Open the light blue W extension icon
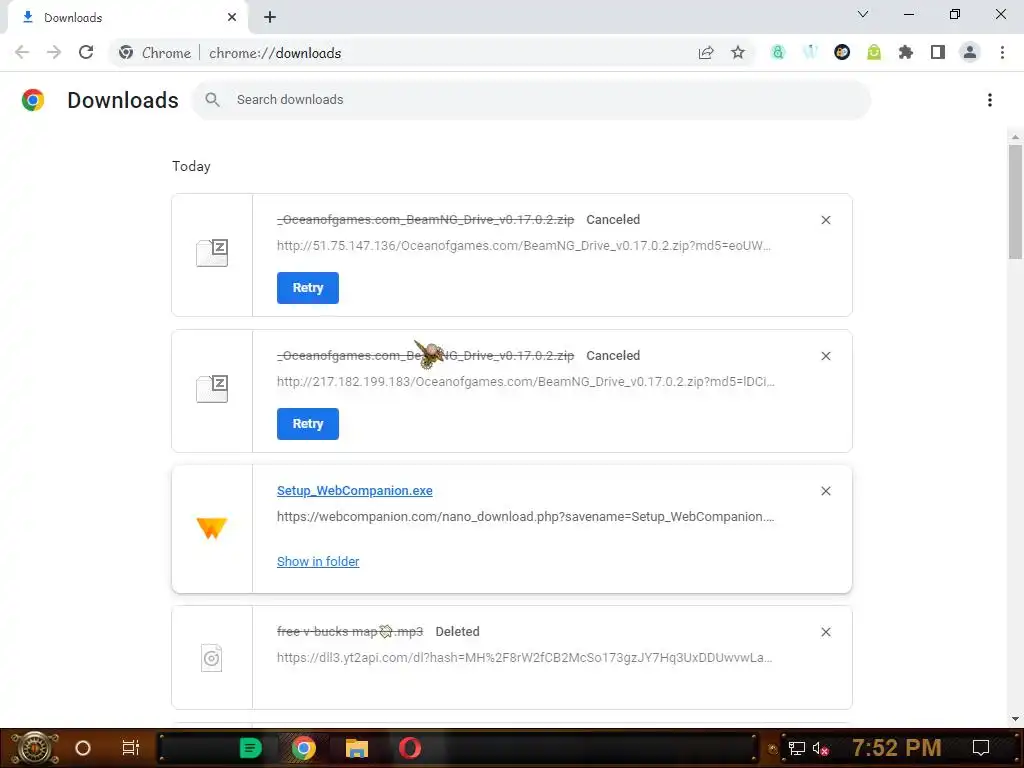The width and height of the screenshot is (1024, 768). [x=810, y=52]
